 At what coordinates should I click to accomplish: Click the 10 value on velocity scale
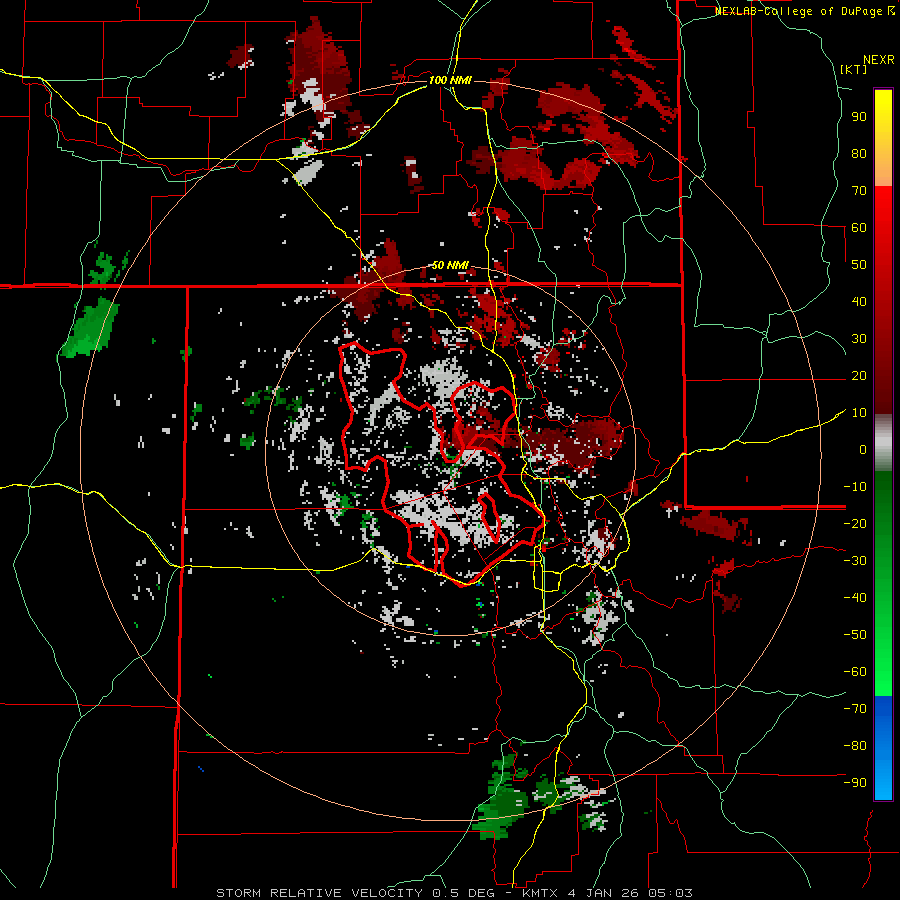859,413
